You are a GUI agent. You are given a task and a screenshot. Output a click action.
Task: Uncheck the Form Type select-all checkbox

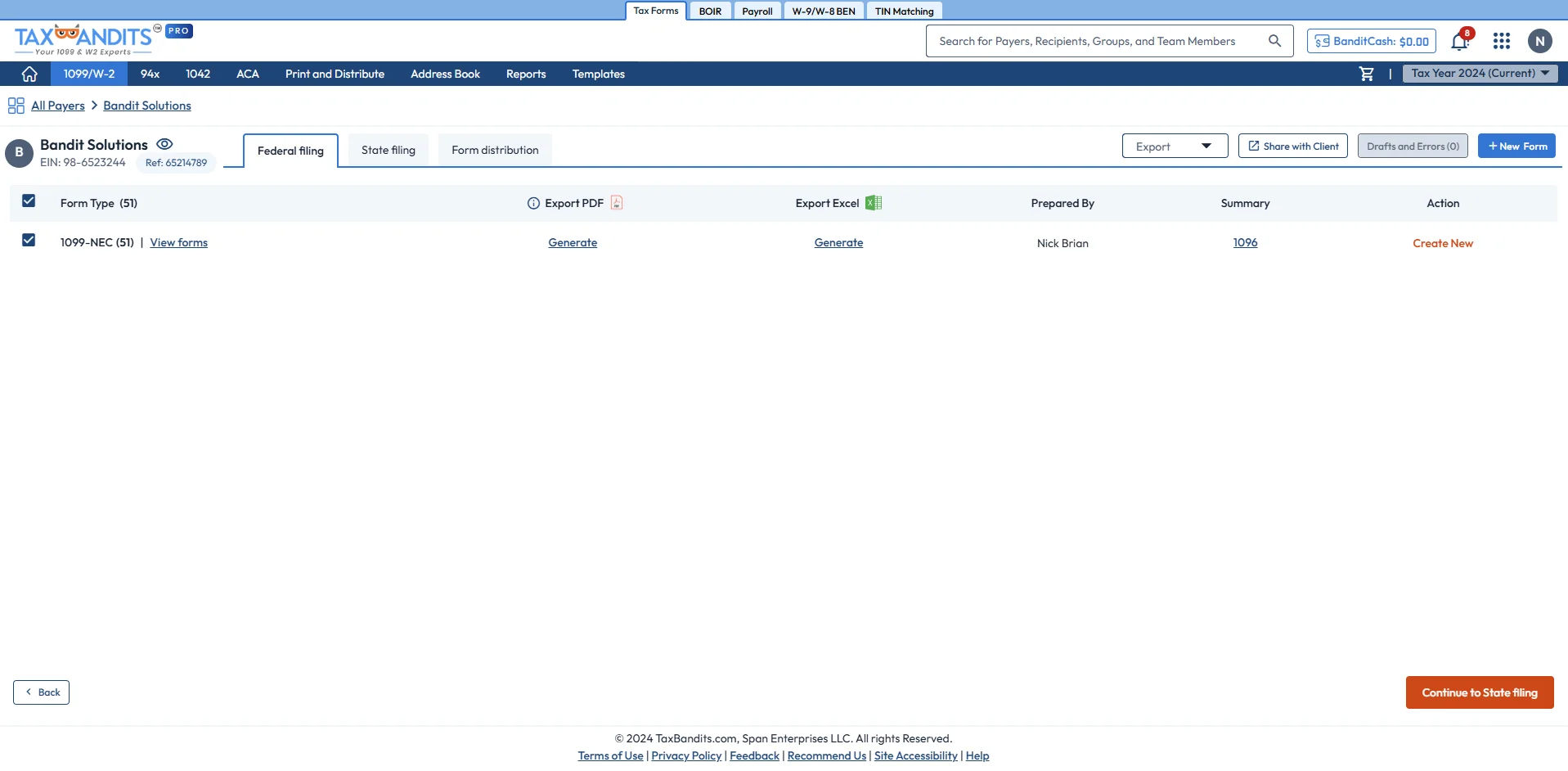[29, 201]
